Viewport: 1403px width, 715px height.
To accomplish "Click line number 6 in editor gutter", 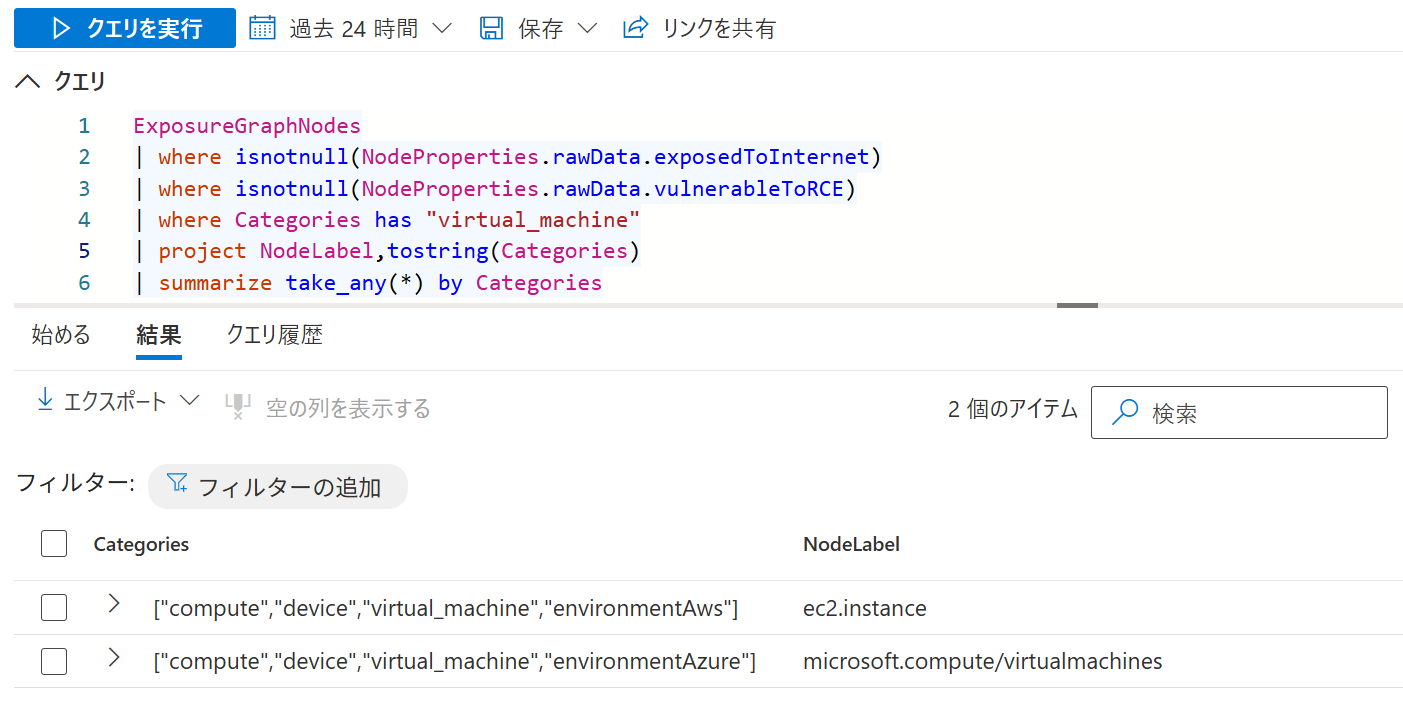I will [x=84, y=283].
